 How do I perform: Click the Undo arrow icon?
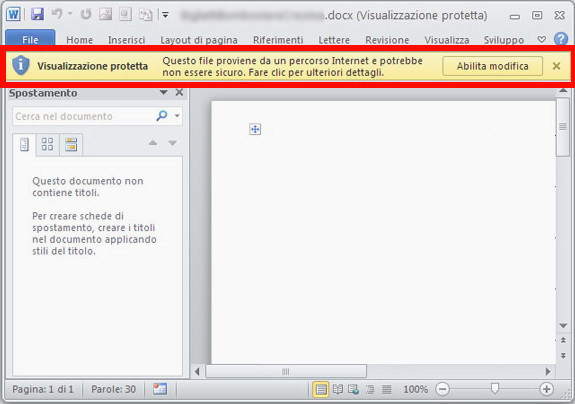tap(57, 14)
